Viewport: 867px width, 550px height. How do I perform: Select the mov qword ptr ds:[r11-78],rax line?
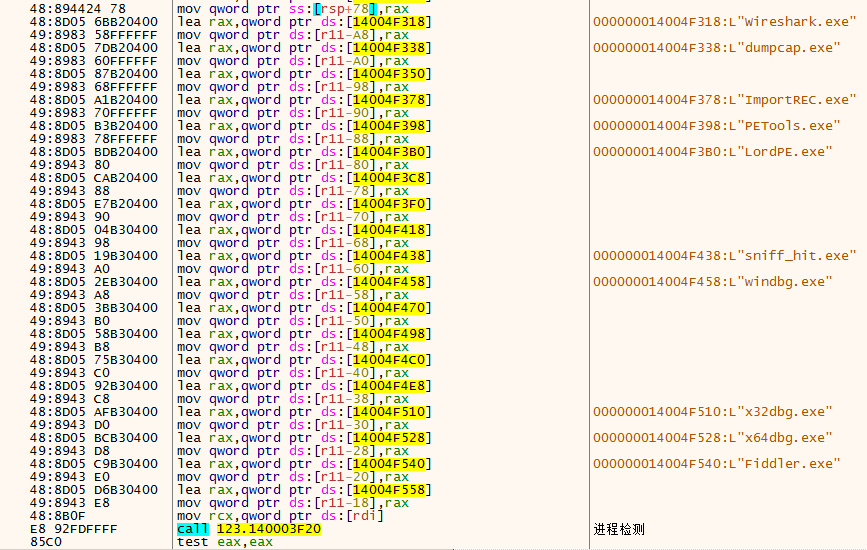293,191
